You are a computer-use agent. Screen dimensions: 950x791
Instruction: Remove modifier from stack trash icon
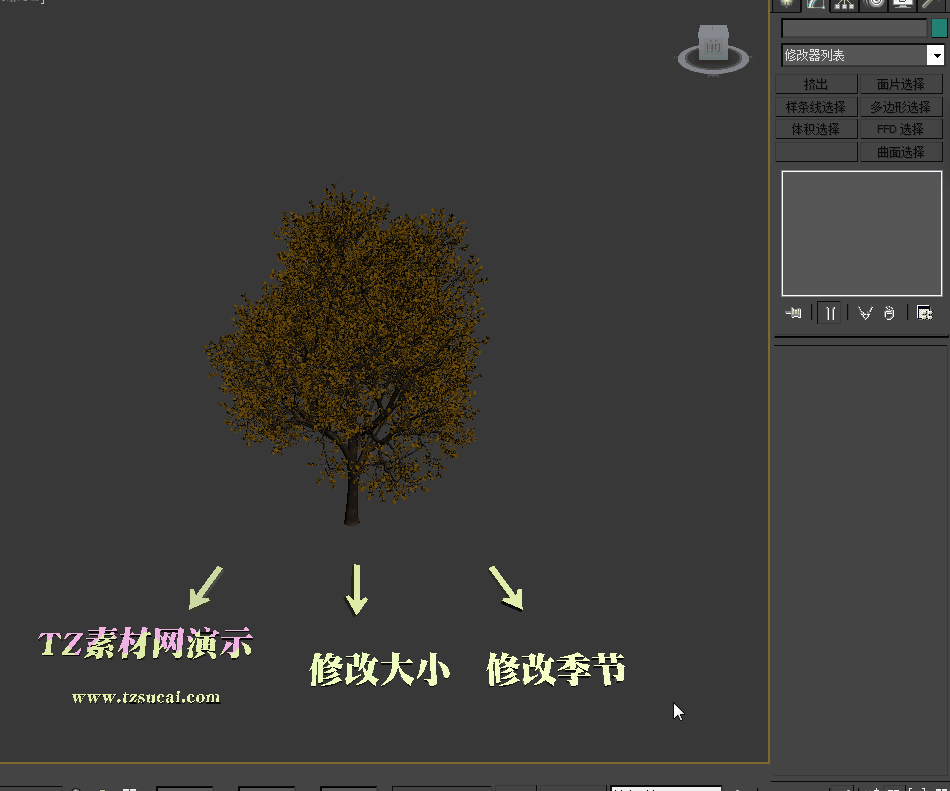tap(889, 313)
